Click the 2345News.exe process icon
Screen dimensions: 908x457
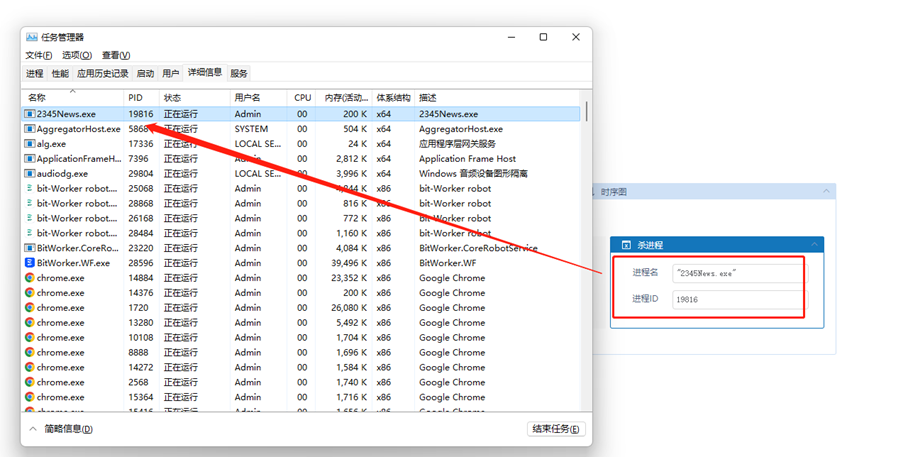tap(30, 114)
